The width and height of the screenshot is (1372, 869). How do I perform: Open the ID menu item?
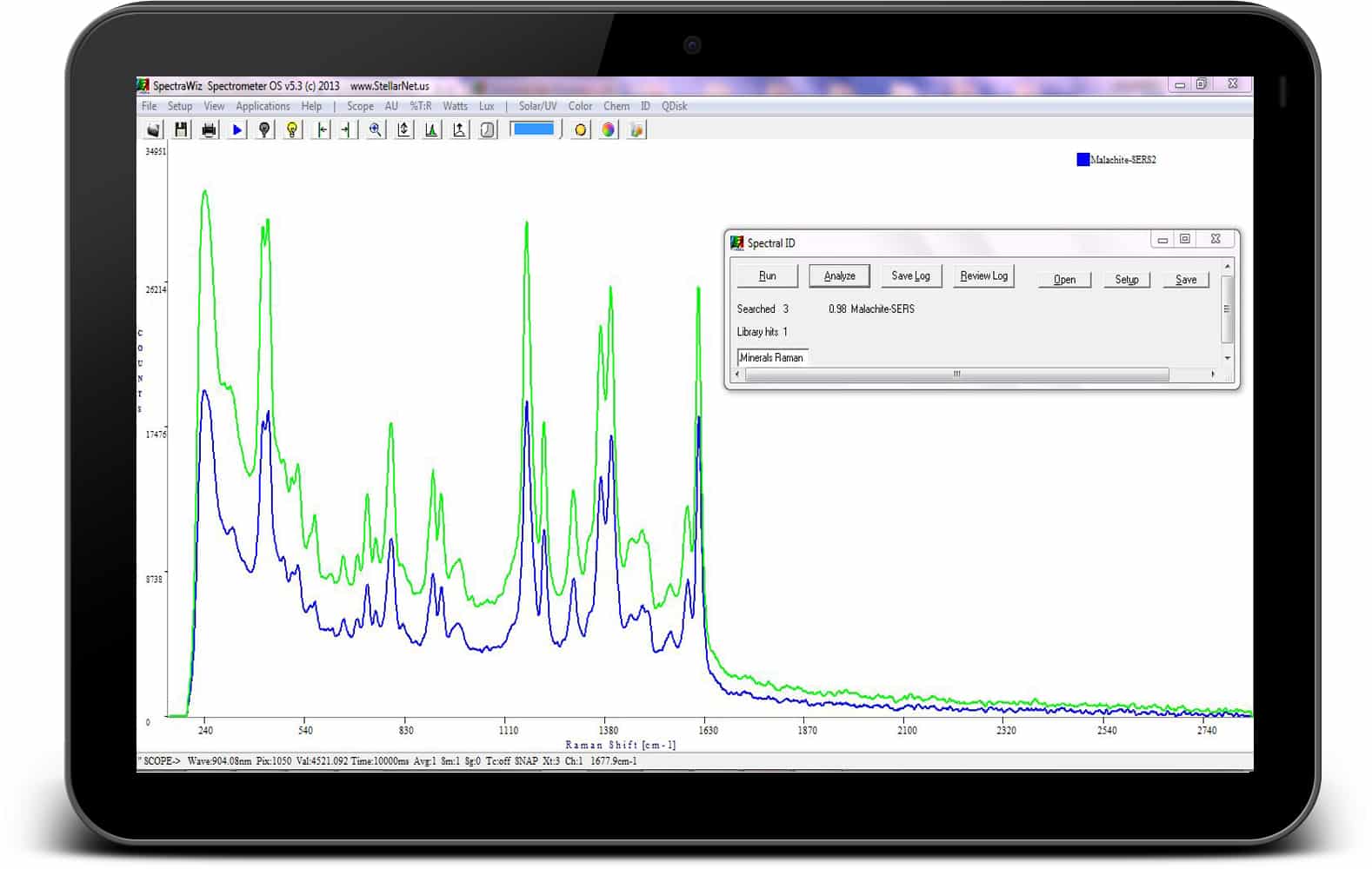point(645,106)
